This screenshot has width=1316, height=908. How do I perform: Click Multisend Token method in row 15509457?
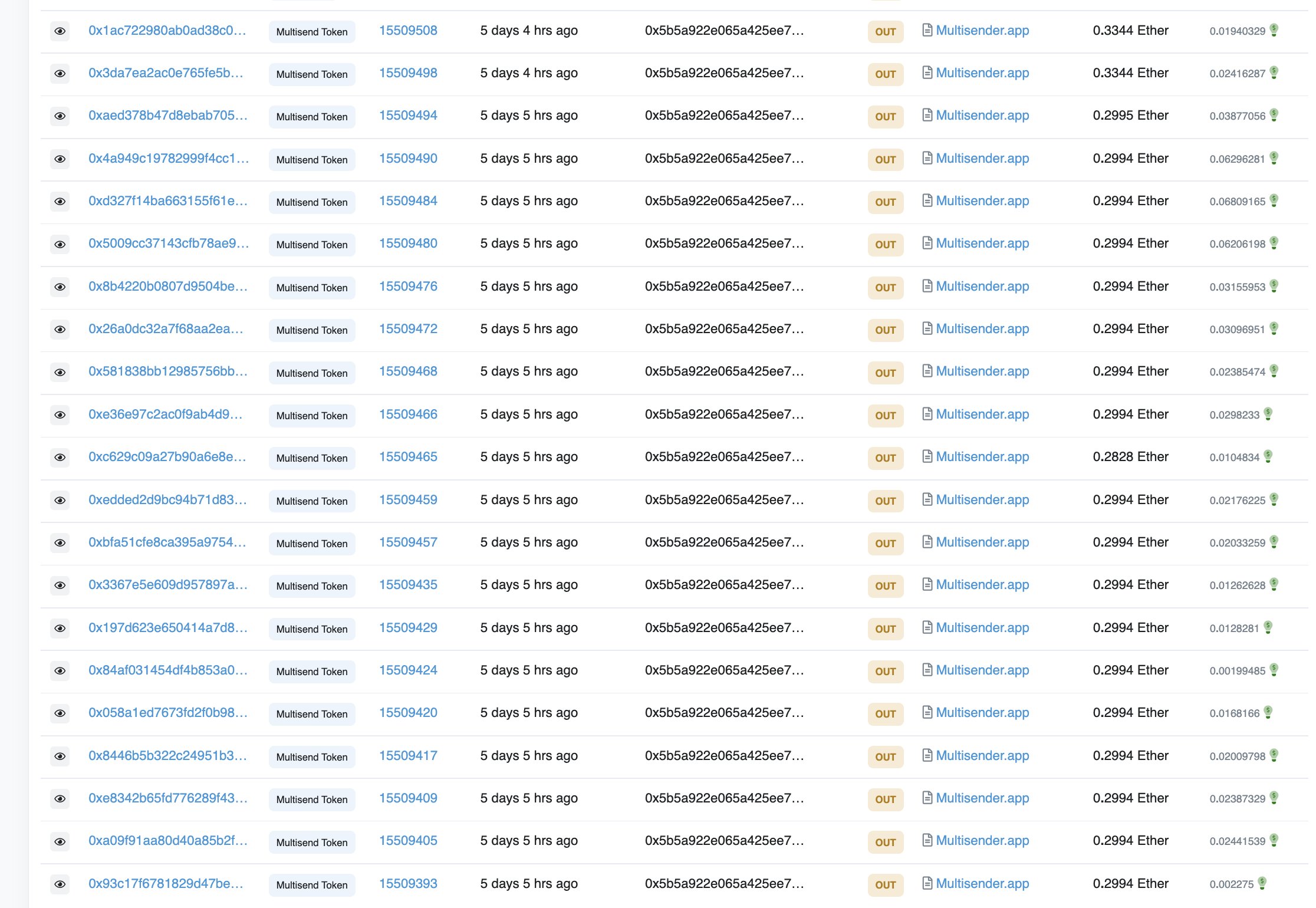pos(312,544)
